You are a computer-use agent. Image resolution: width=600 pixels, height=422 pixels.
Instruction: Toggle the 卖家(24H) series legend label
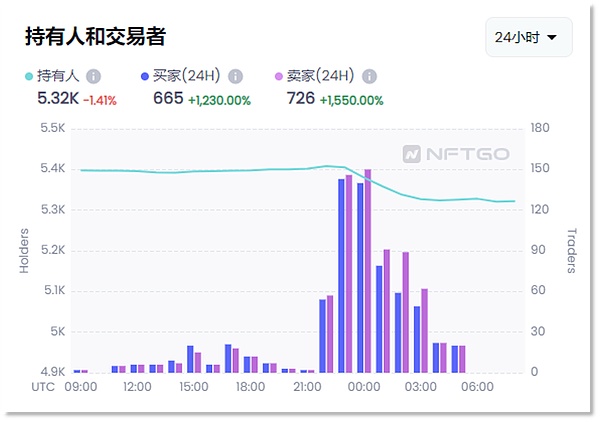pos(322,76)
